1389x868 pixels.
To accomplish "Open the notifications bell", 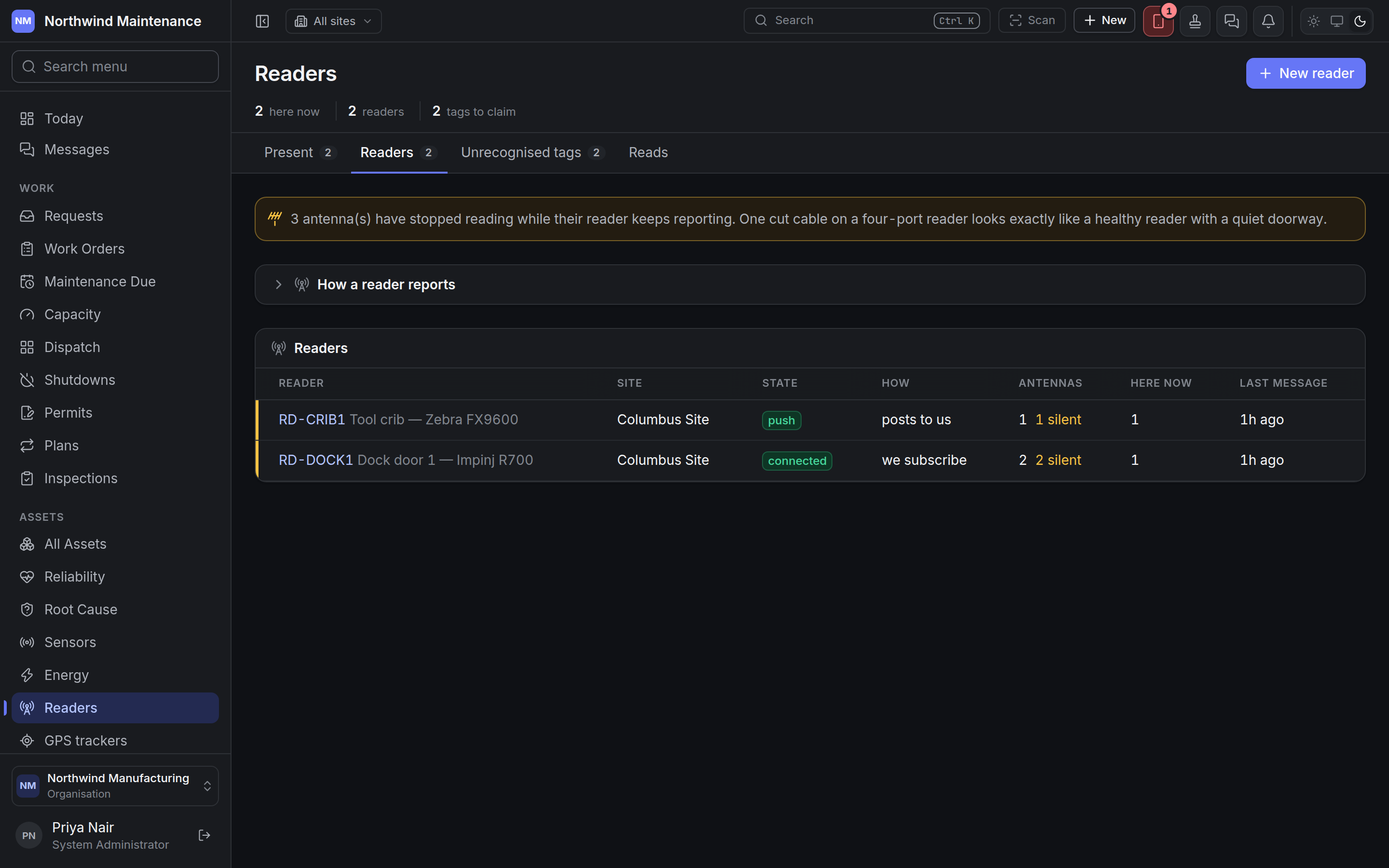I will click(1268, 21).
